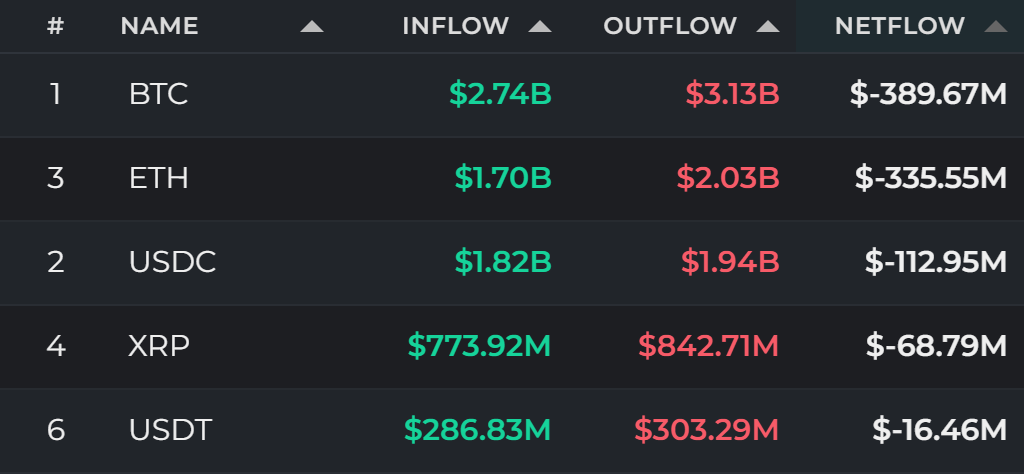Select BTC inflow value $2.74B

coord(501,95)
